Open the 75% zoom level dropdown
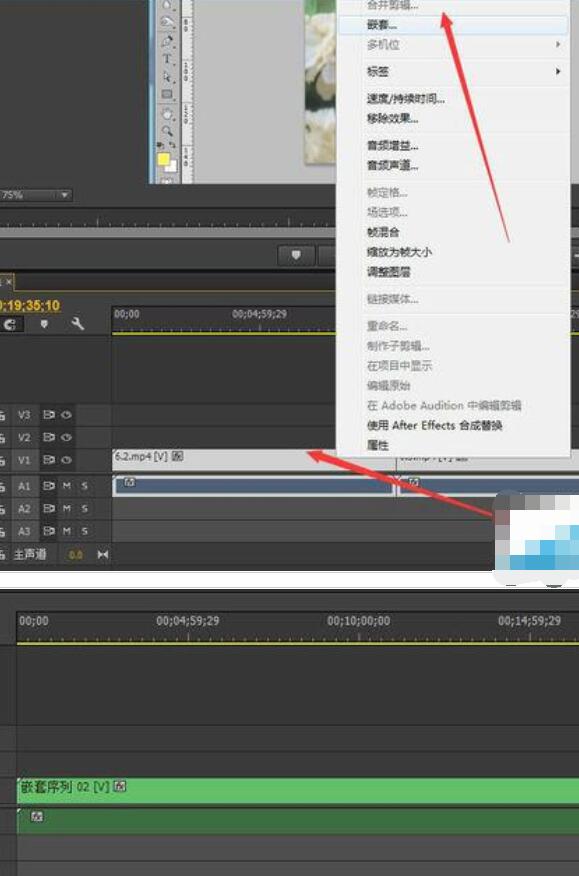579x876 pixels. click(36, 195)
